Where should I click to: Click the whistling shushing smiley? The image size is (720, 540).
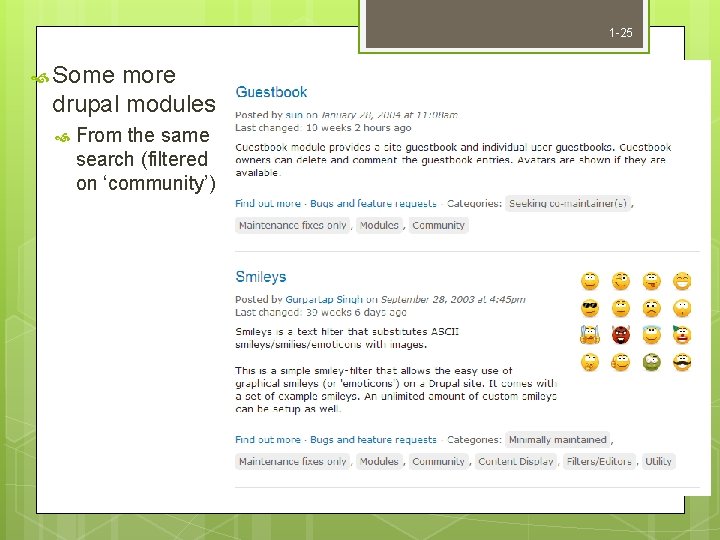(x=590, y=362)
